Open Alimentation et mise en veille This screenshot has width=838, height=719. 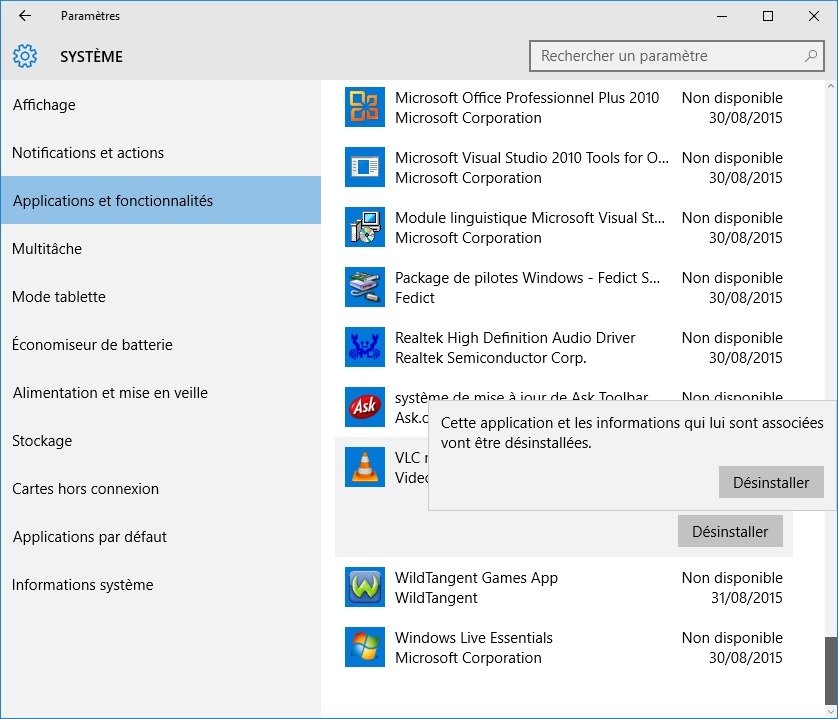click(x=161, y=393)
